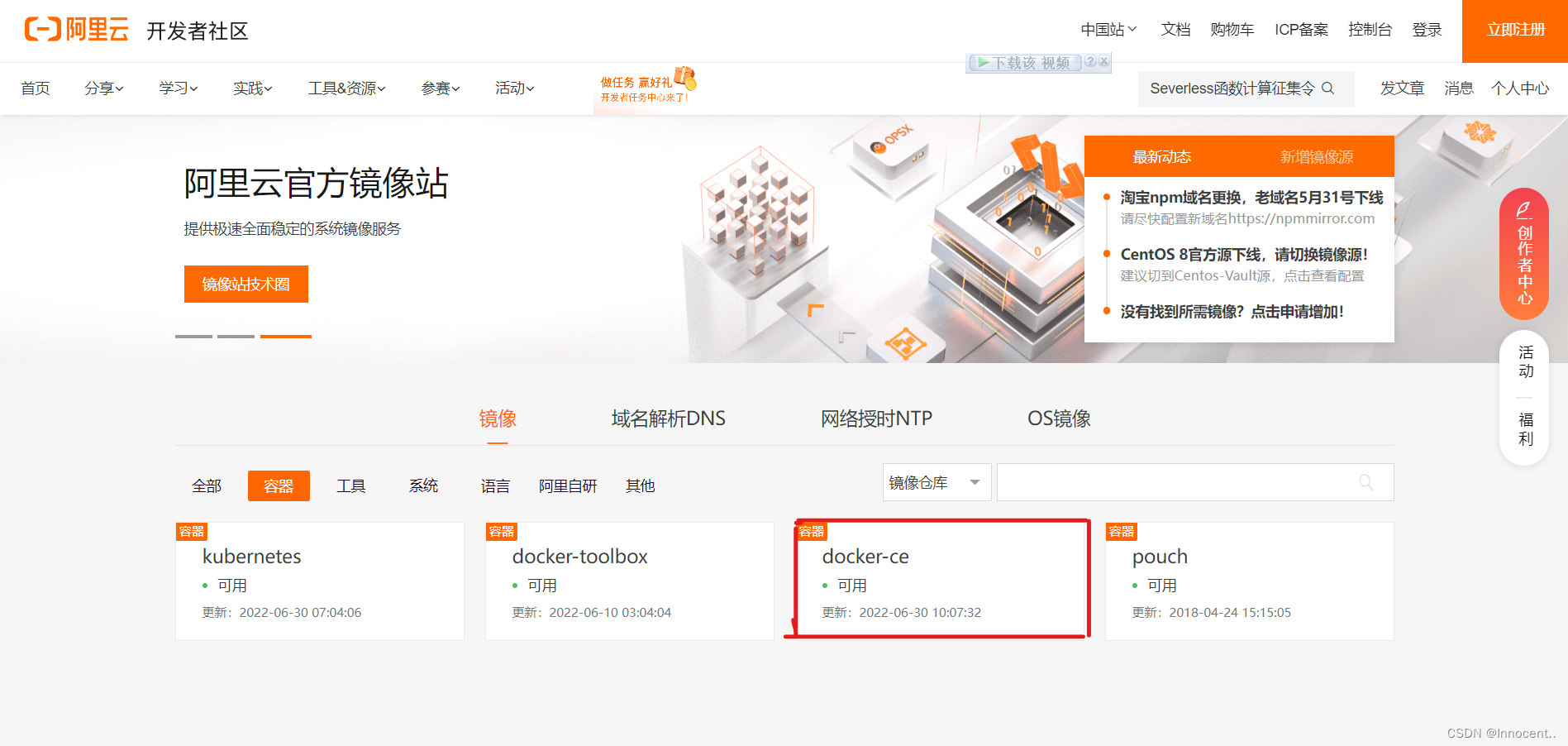Click 发文章 in navigation

pos(1403,88)
